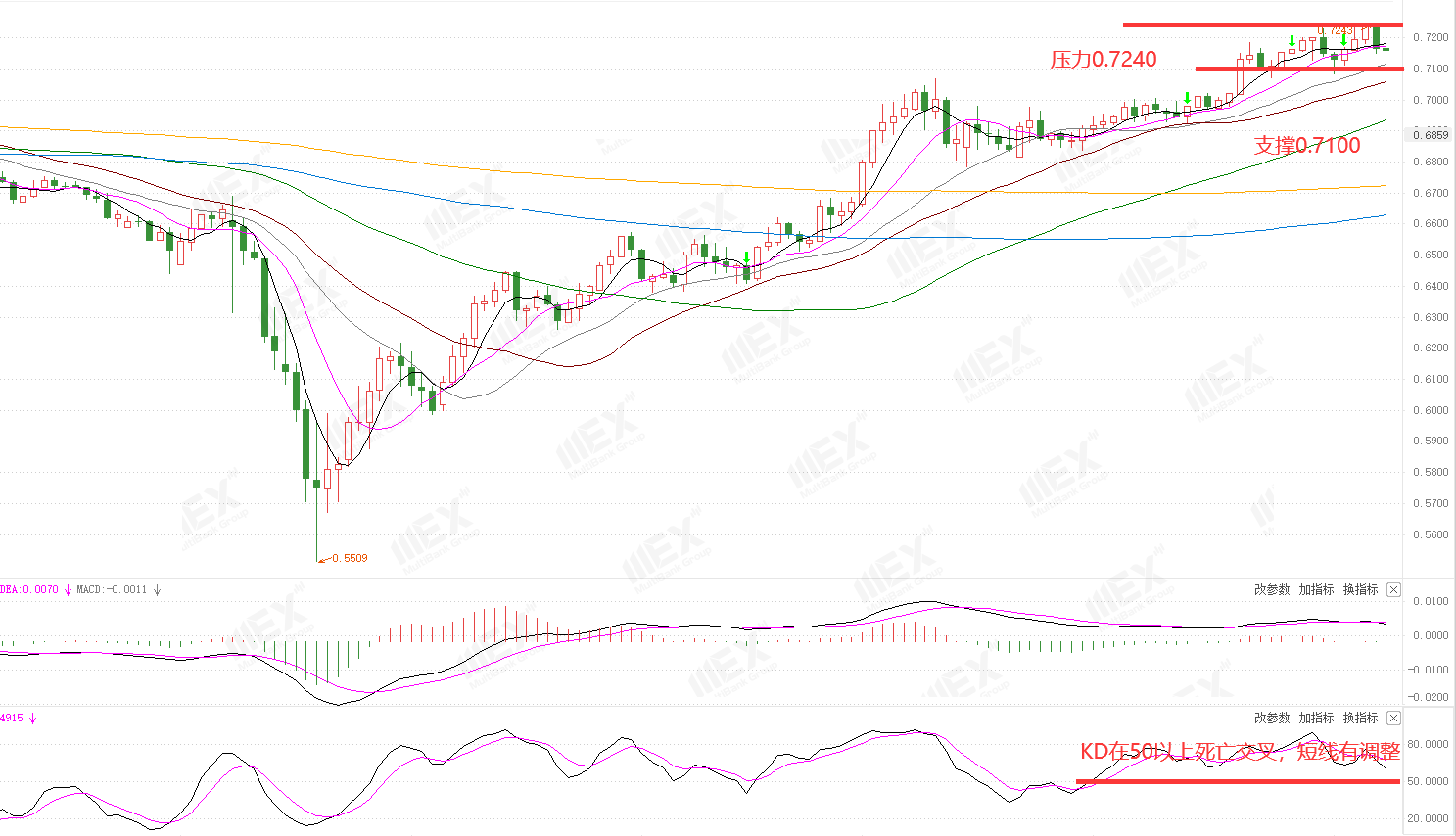
Task: Click 0.5600 on the price axis
Action: coord(1432,534)
